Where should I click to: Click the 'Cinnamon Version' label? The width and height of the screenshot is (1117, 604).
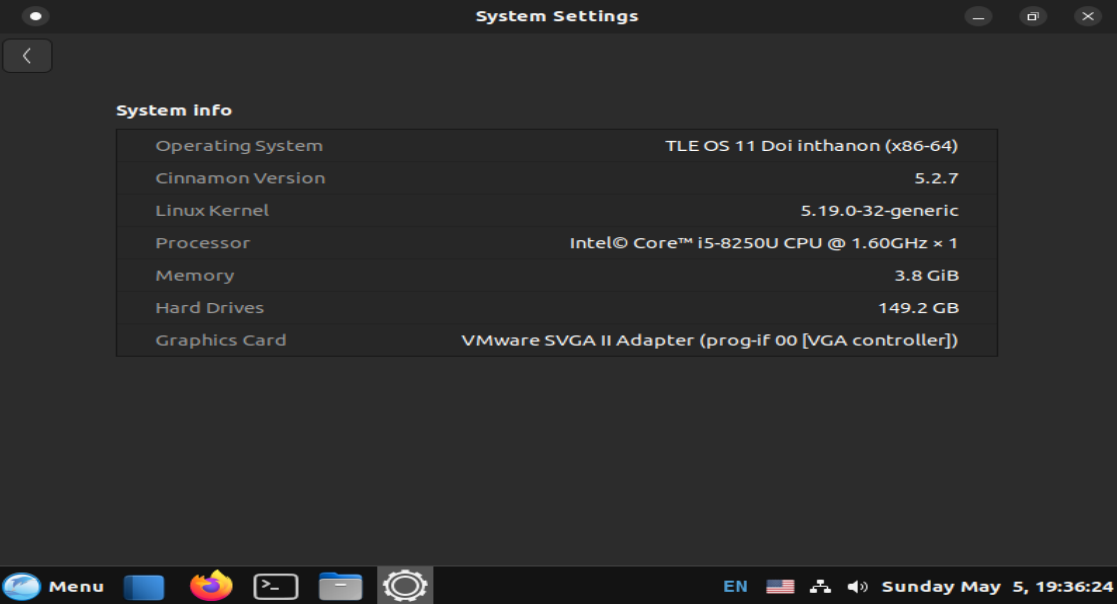(x=240, y=178)
